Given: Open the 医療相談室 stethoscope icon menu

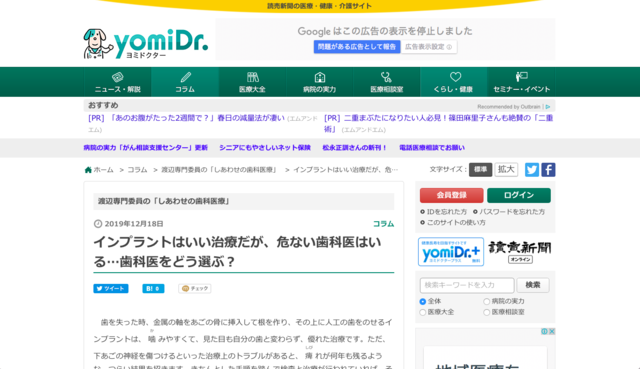Looking at the screenshot, I should (387, 82).
